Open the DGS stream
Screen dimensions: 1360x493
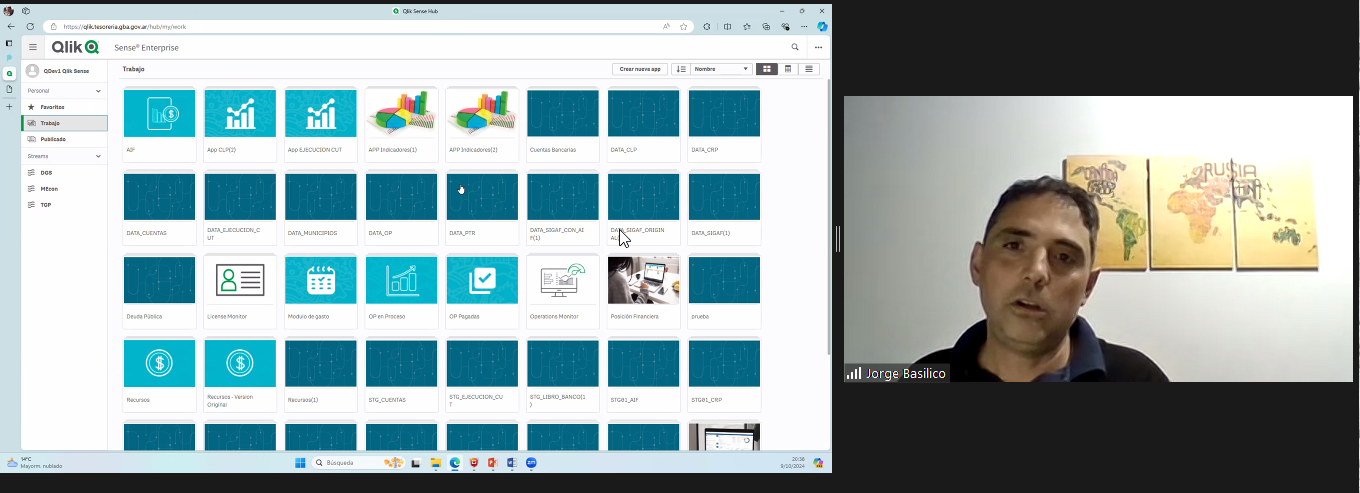pos(46,173)
